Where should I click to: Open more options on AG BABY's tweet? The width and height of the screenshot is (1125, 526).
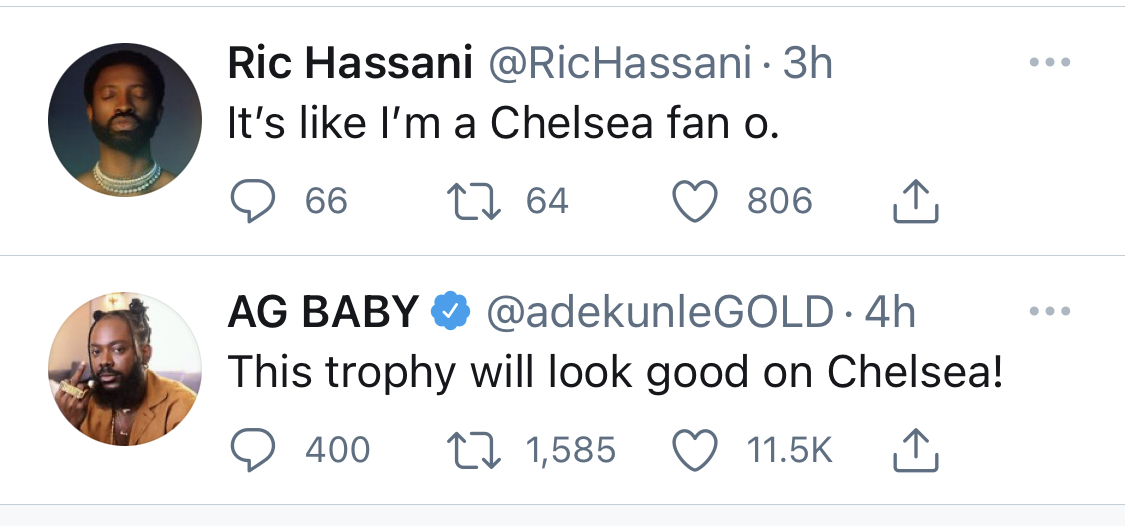click(x=1050, y=312)
